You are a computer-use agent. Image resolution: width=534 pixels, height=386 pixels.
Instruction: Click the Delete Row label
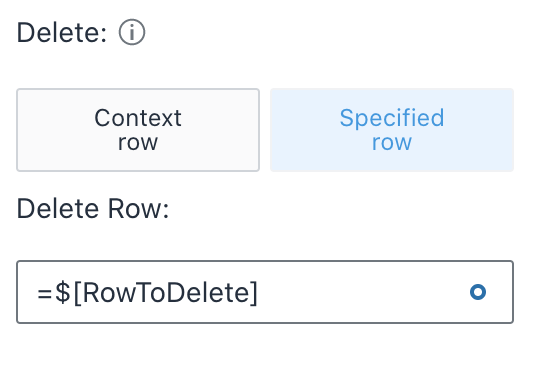click(x=93, y=209)
